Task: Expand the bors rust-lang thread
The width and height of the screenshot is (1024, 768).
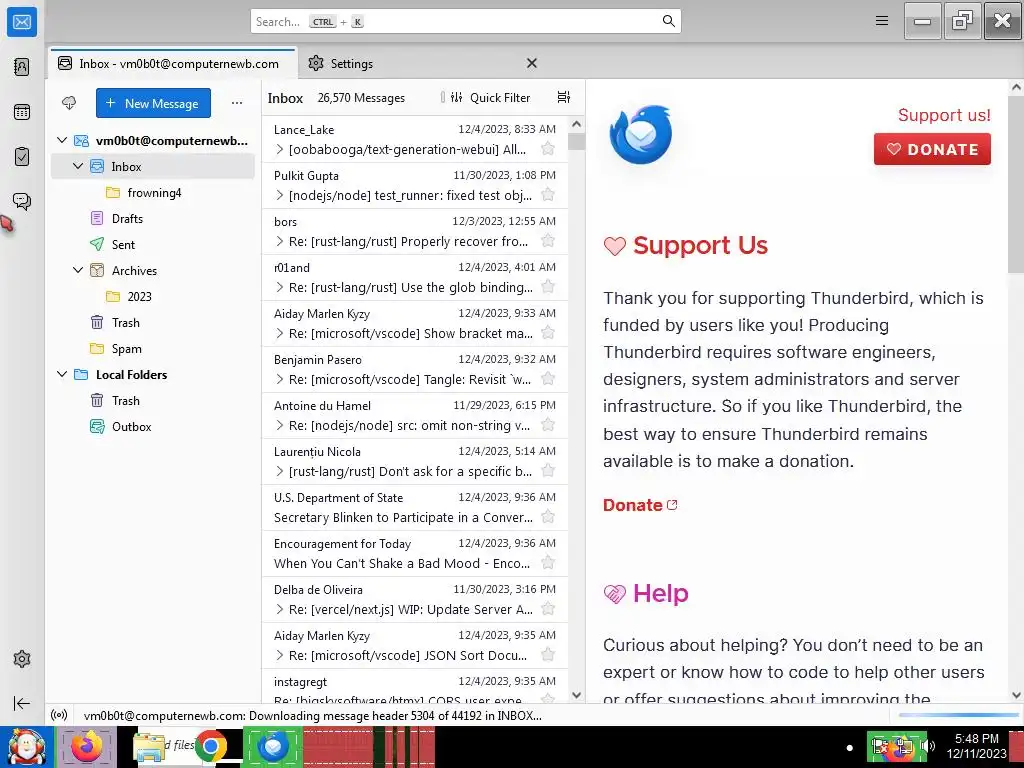Action: pyautogui.click(x=280, y=241)
